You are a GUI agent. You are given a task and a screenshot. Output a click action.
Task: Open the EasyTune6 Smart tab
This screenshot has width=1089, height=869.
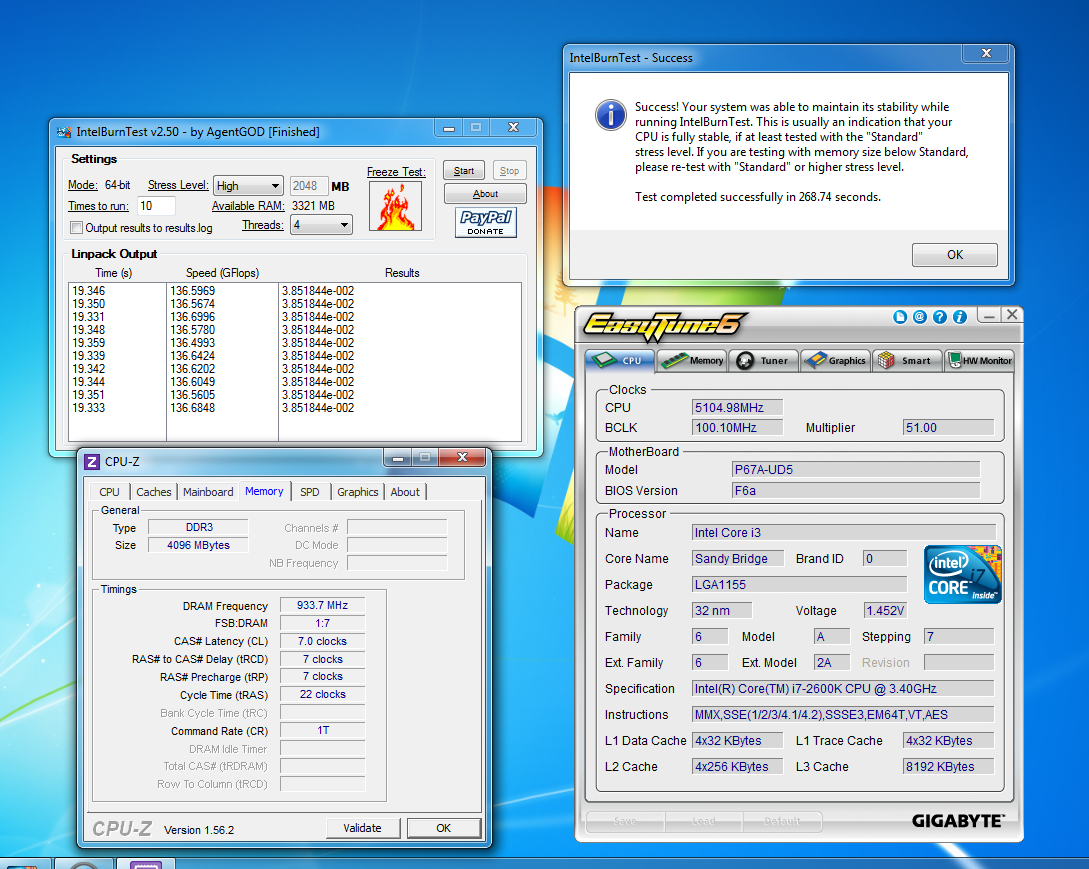click(906, 361)
